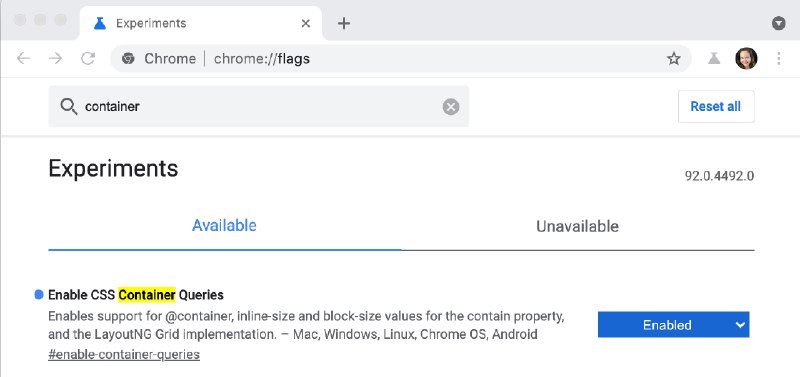The image size is (800, 377).
Task: Open the Enabled dropdown for Container Queries
Action: [x=673, y=324]
